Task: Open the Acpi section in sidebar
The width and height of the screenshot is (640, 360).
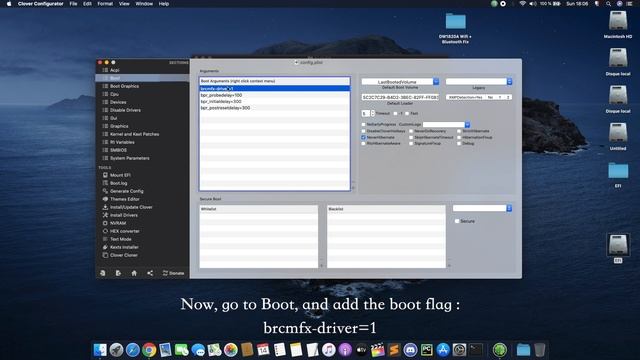Action: [114, 70]
